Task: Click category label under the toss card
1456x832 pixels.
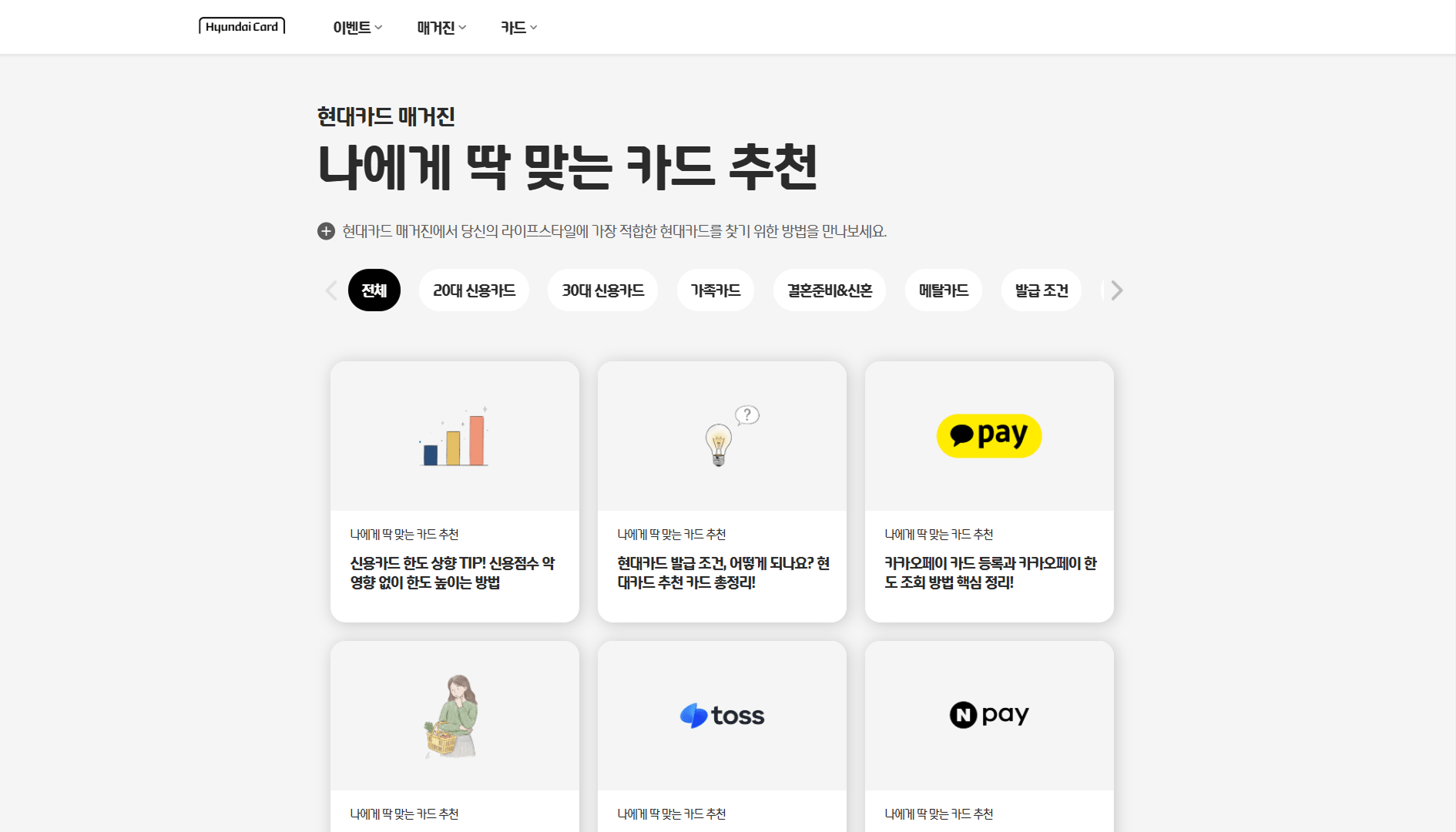Action: pyautogui.click(x=672, y=814)
